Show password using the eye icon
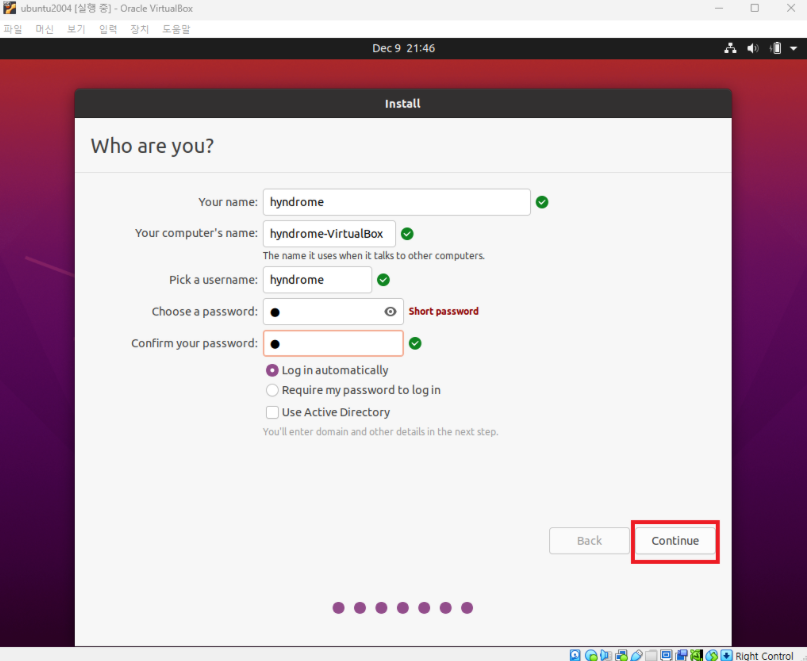 (390, 311)
